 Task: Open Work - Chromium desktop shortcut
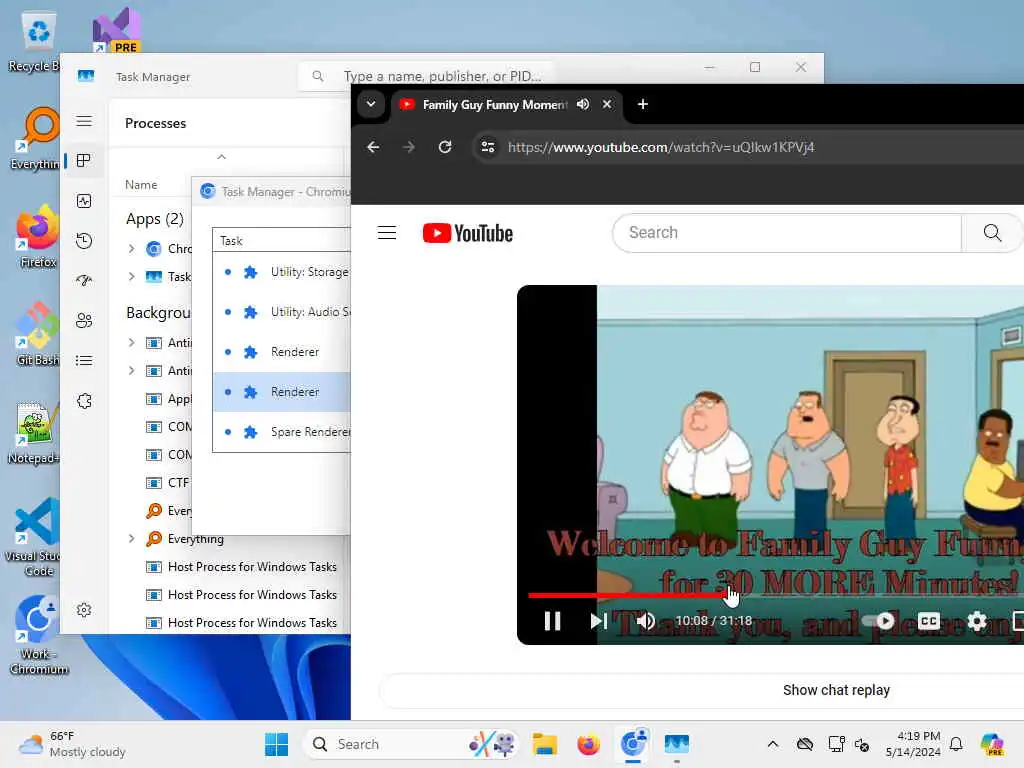38,635
